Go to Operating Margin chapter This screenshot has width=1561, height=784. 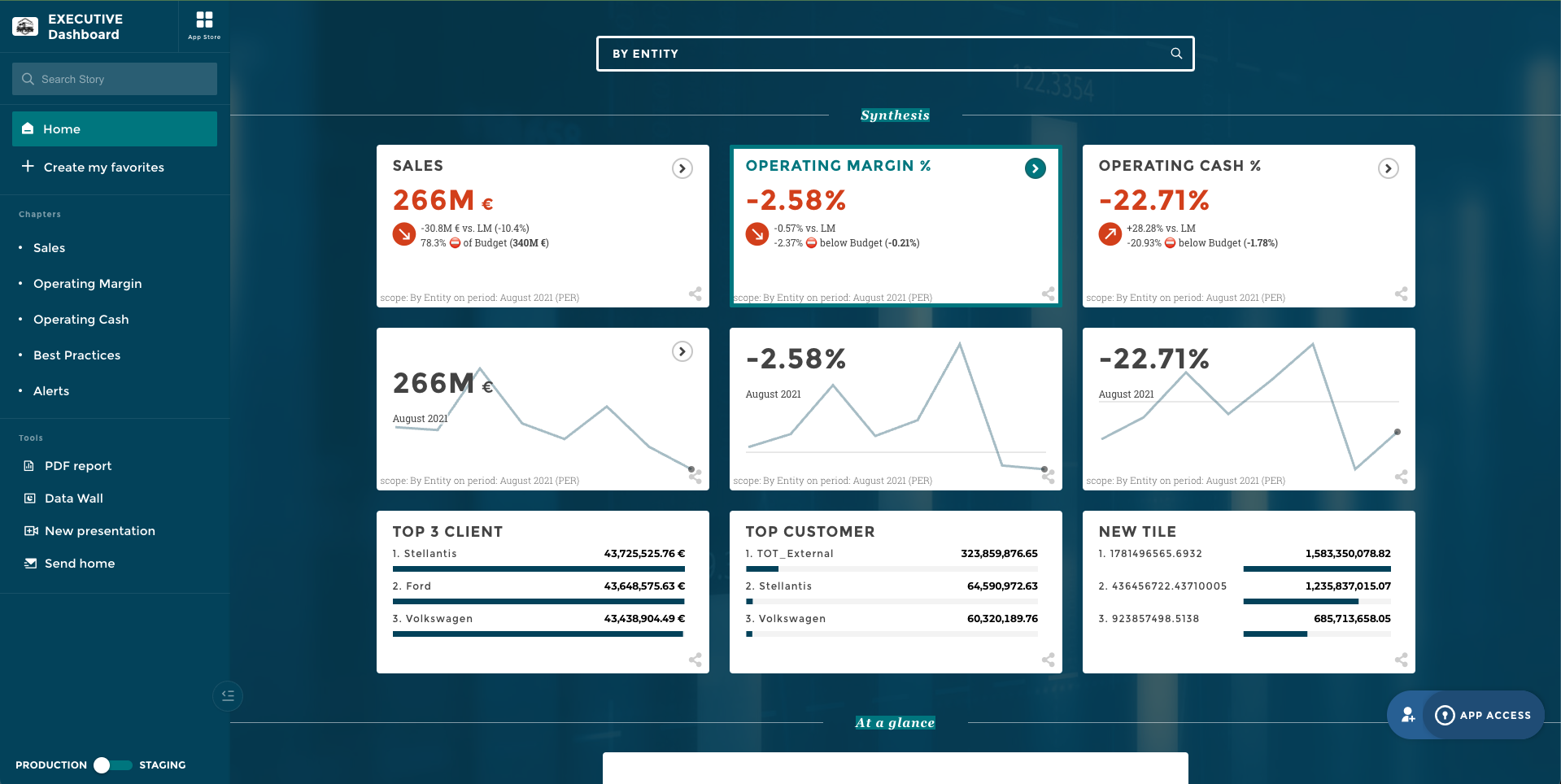tap(87, 284)
